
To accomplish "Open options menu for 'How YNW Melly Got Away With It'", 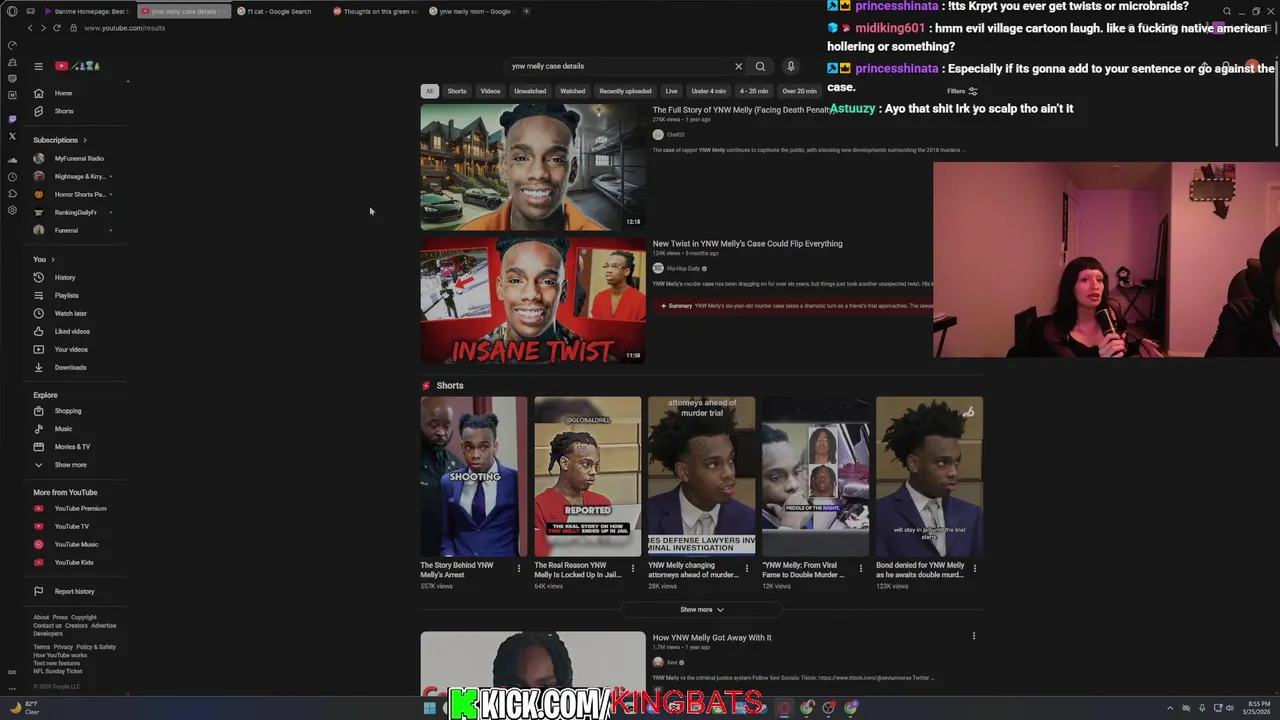I will 973,636.
